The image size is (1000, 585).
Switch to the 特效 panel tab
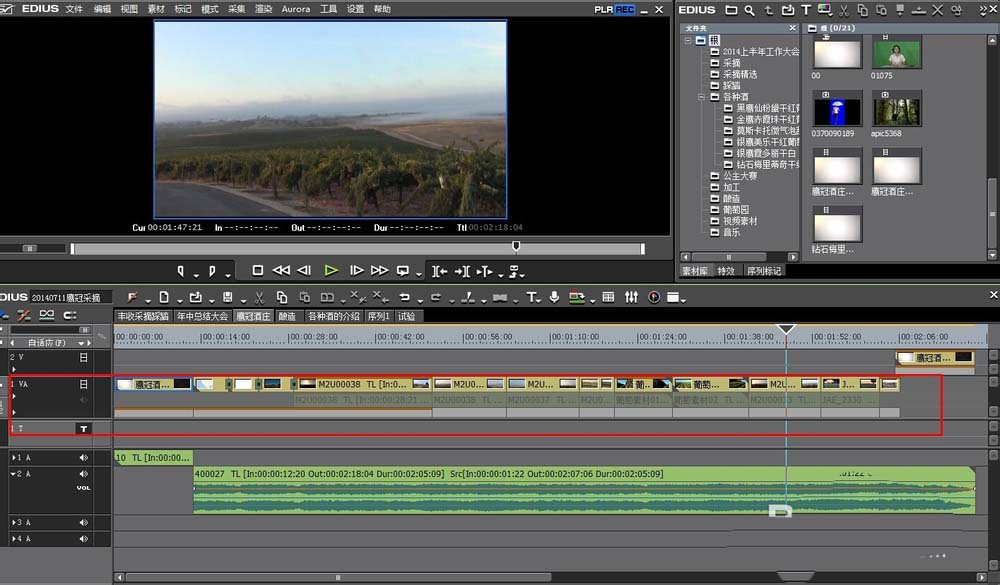coord(726,271)
